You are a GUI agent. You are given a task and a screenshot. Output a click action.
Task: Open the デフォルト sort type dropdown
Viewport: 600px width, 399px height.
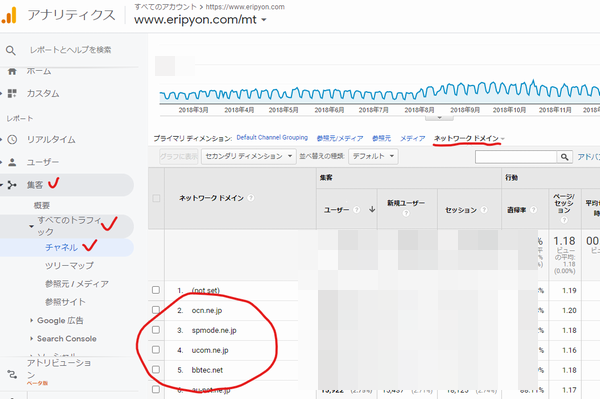point(373,156)
